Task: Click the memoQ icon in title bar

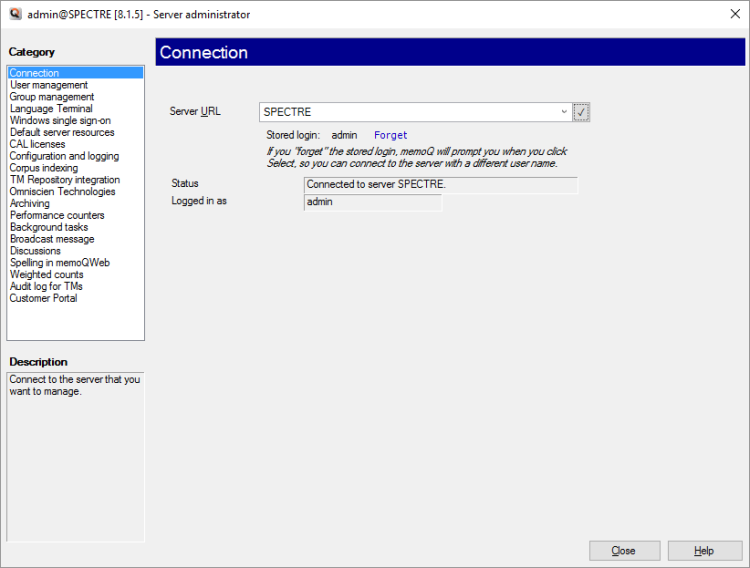Action: tap(14, 14)
